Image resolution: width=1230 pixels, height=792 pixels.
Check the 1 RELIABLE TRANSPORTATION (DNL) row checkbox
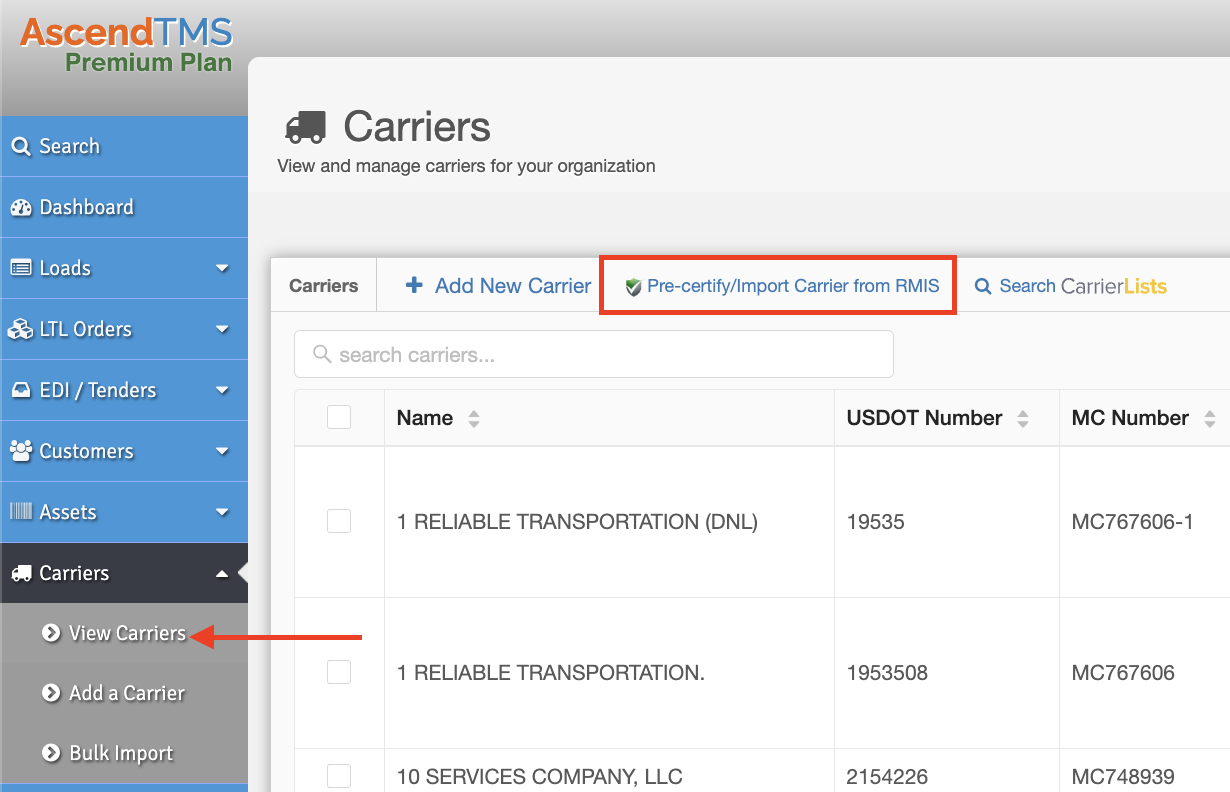point(339,521)
